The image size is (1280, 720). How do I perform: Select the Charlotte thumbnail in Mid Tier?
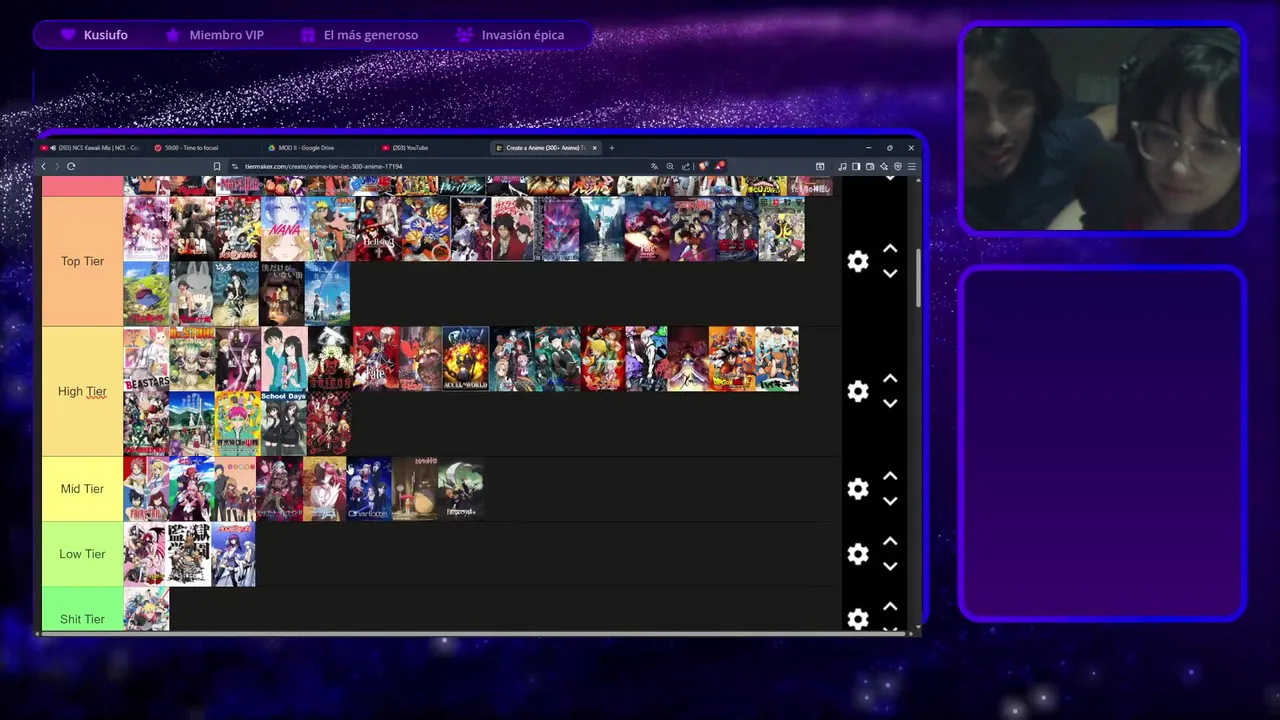pyautogui.click(x=369, y=489)
